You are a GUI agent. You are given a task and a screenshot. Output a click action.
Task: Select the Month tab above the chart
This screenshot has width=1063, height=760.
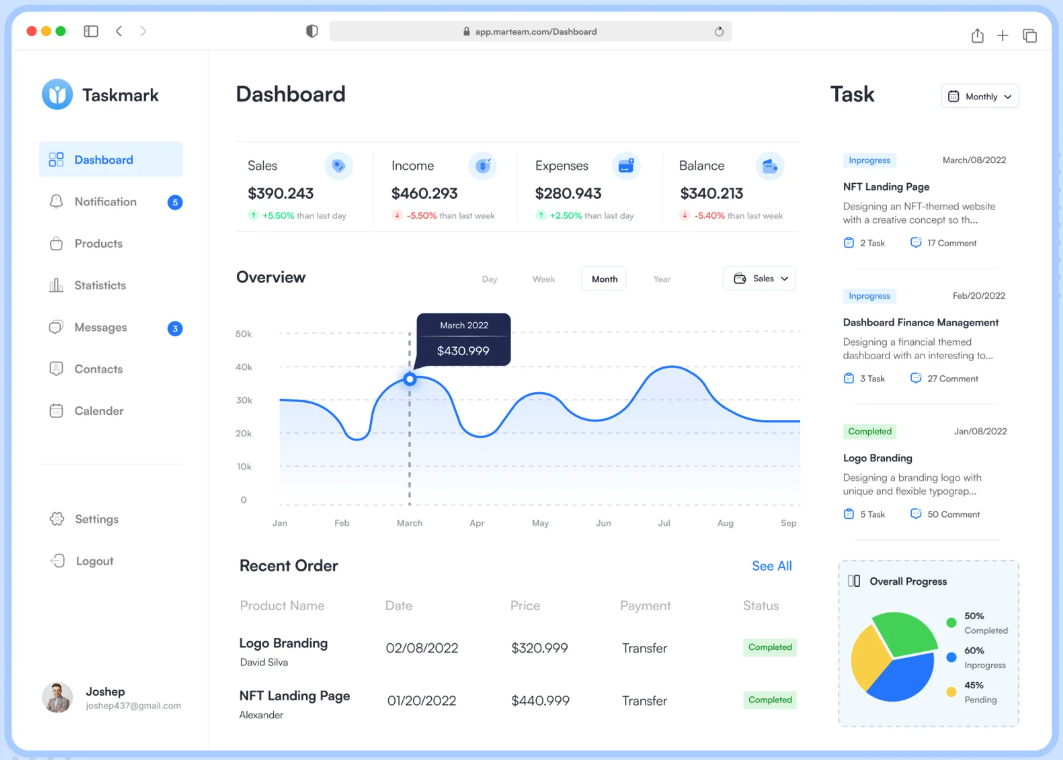(x=604, y=279)
